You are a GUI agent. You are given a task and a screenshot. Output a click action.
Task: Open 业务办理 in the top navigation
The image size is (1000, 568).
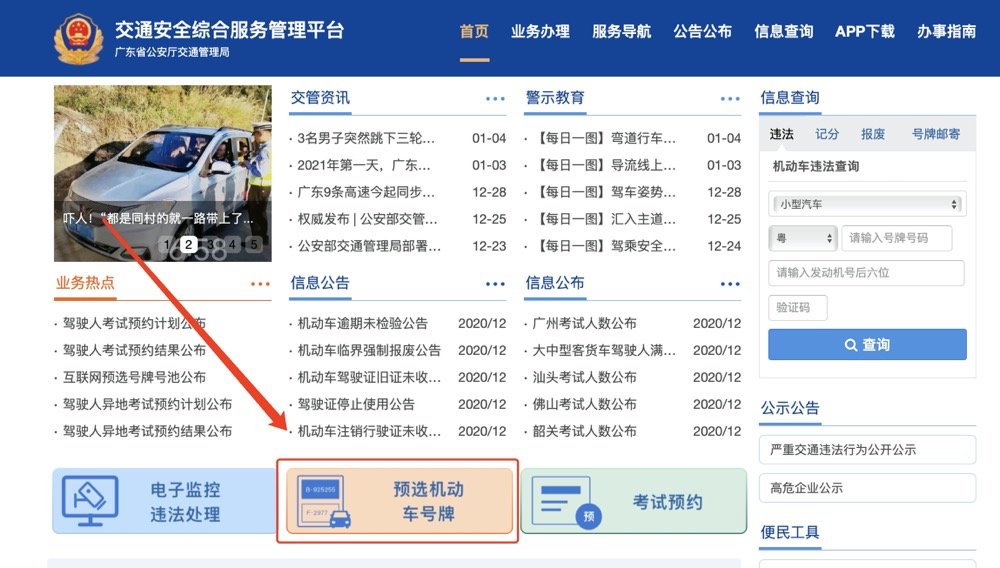(x=540, y=32)
